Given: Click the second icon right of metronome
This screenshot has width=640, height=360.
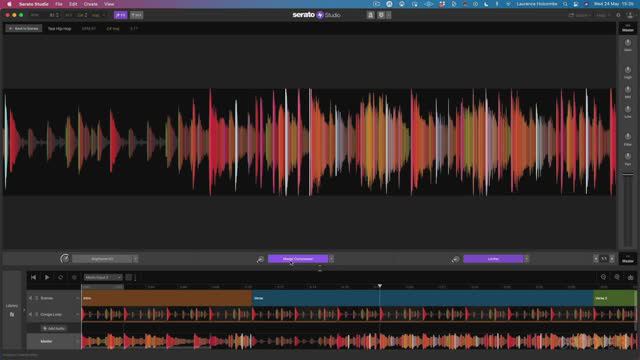Looking at the screenshot, I should point(381,15).
